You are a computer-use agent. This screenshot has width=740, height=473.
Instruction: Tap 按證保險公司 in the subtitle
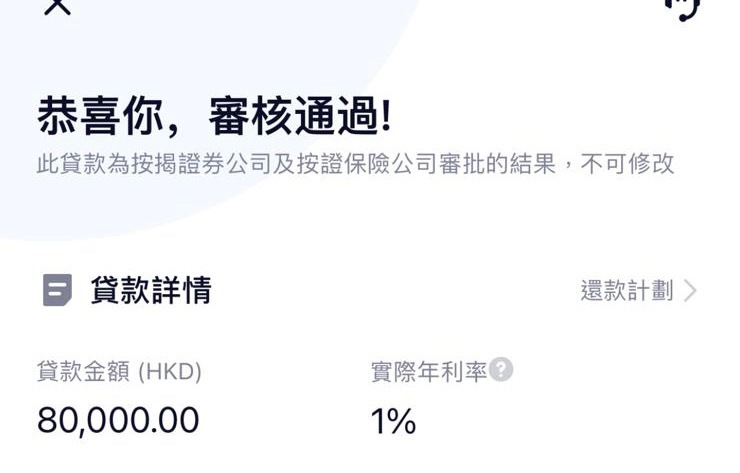click(366, 164)
